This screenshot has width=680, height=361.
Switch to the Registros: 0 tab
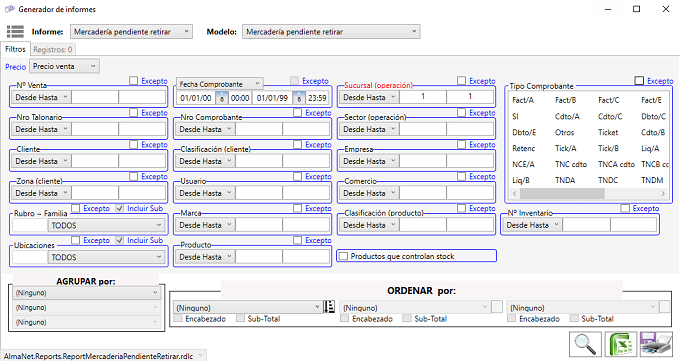pos(52,49)
